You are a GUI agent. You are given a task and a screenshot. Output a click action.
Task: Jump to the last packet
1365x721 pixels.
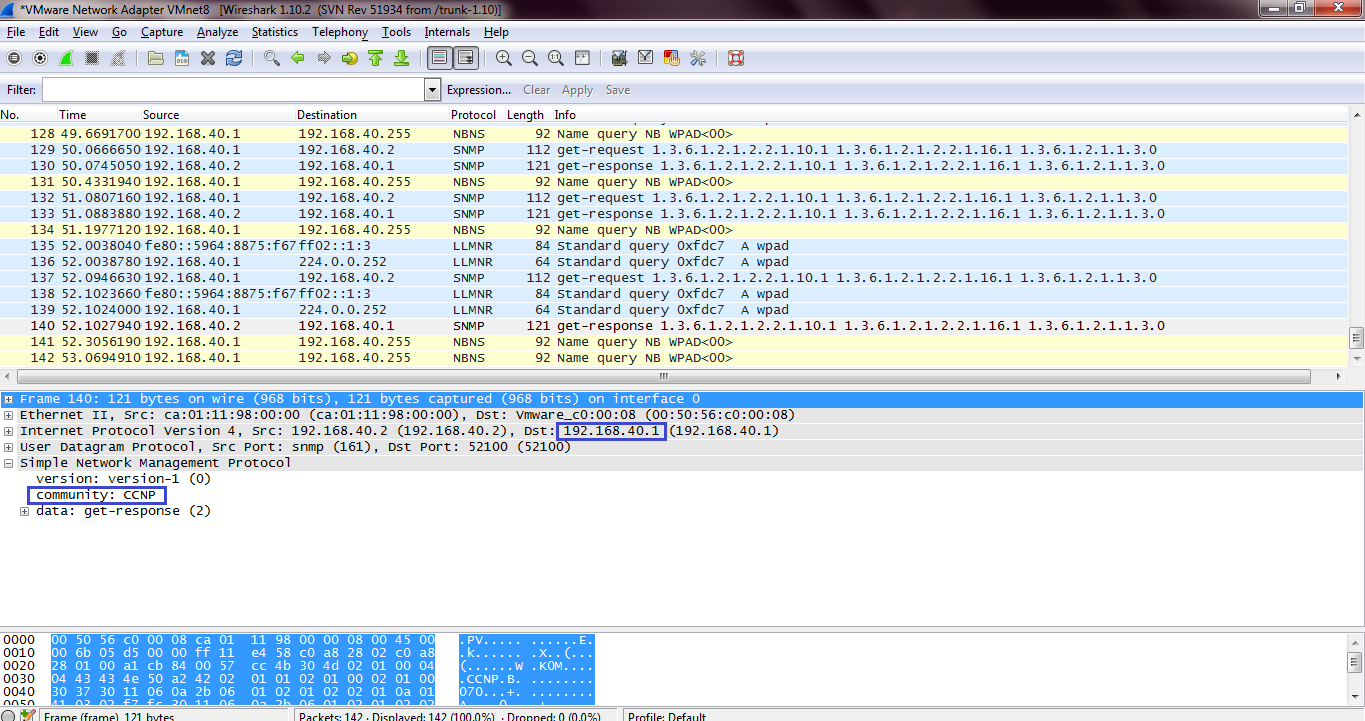(402, 58)
